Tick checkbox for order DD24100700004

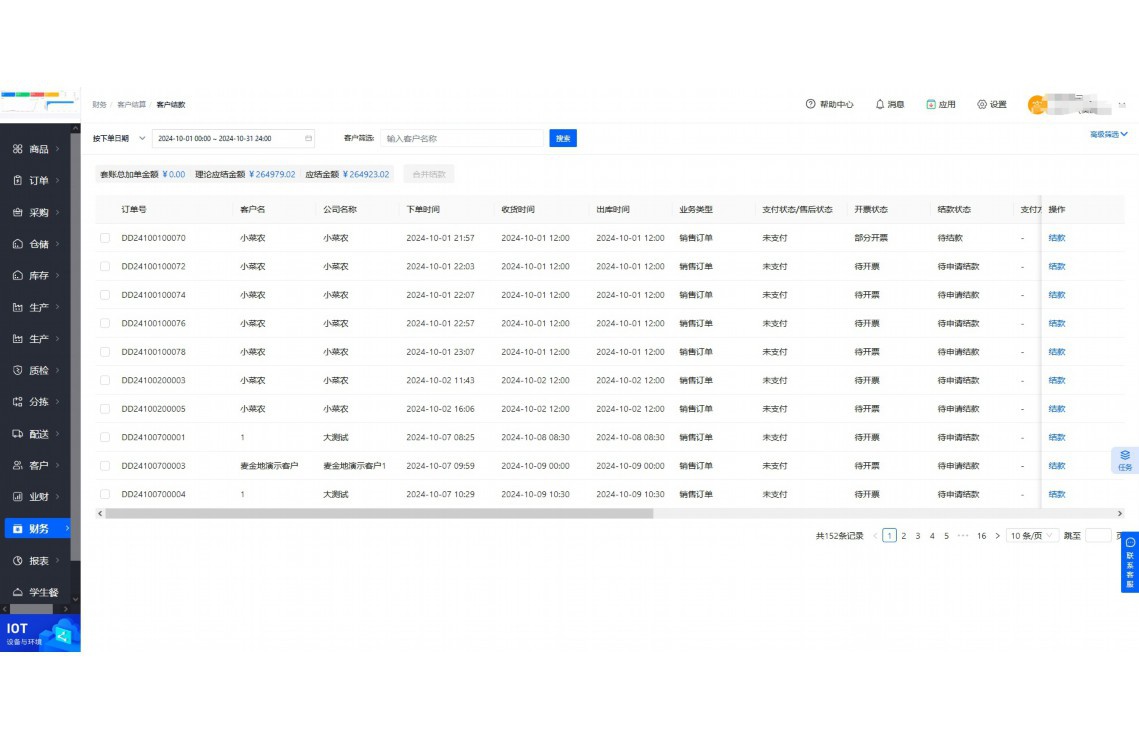pos(105,495)
